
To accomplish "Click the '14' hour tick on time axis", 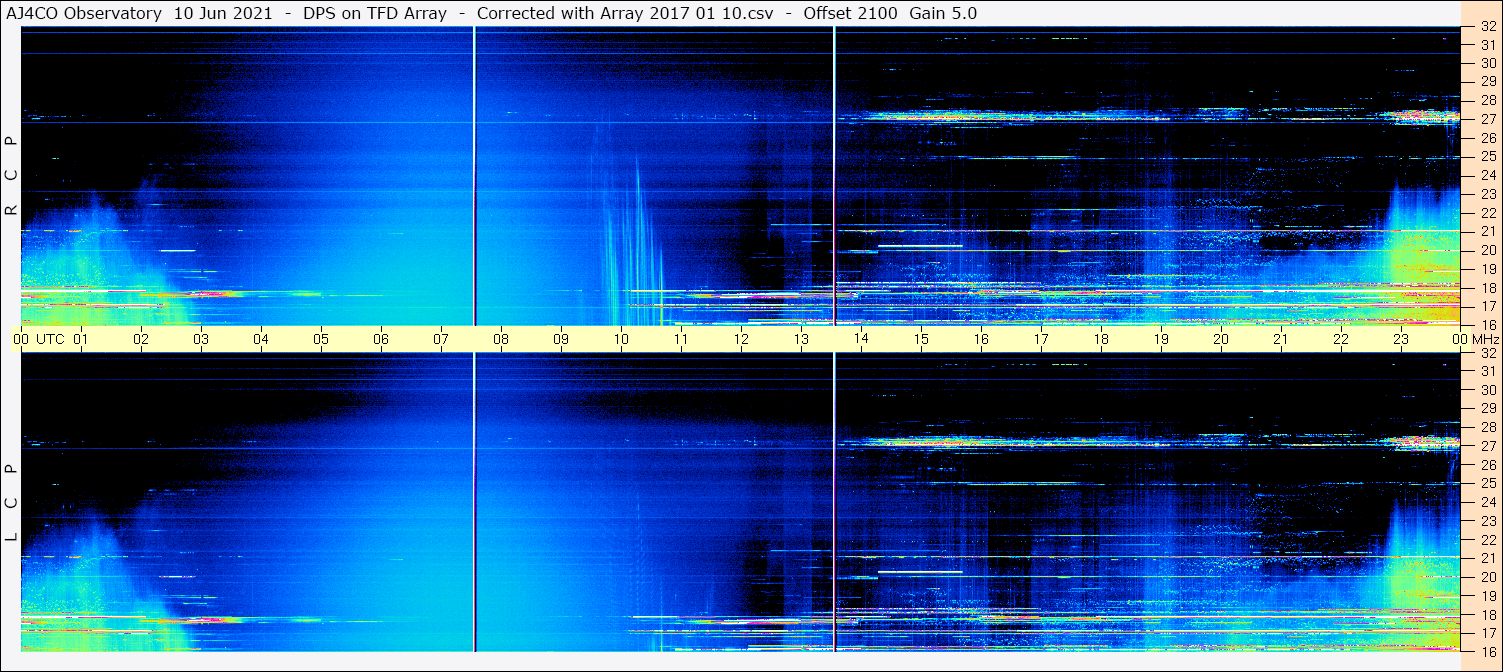I will point(861,339).
